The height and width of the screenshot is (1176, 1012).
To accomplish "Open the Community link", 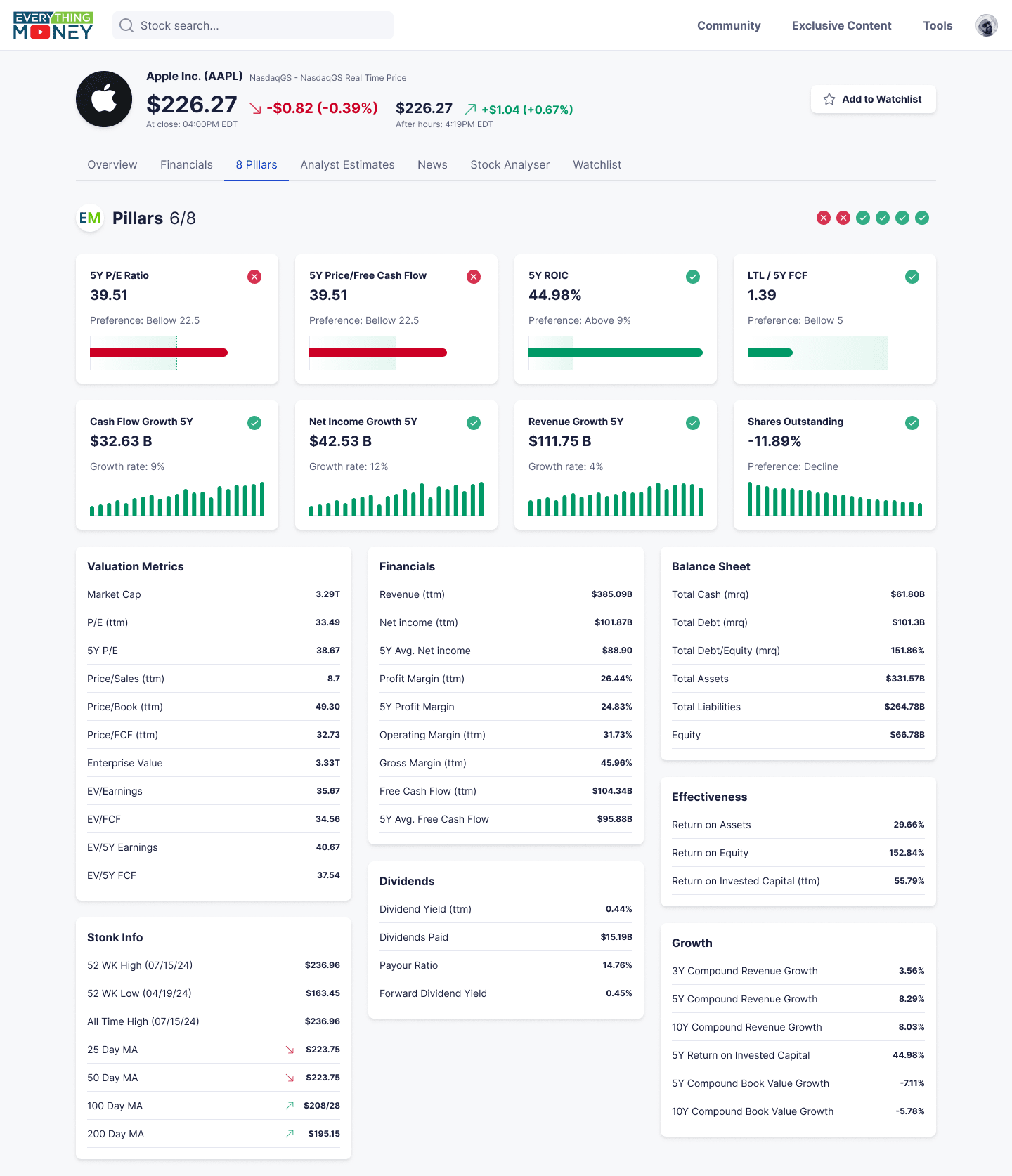I will pos(729,25).
